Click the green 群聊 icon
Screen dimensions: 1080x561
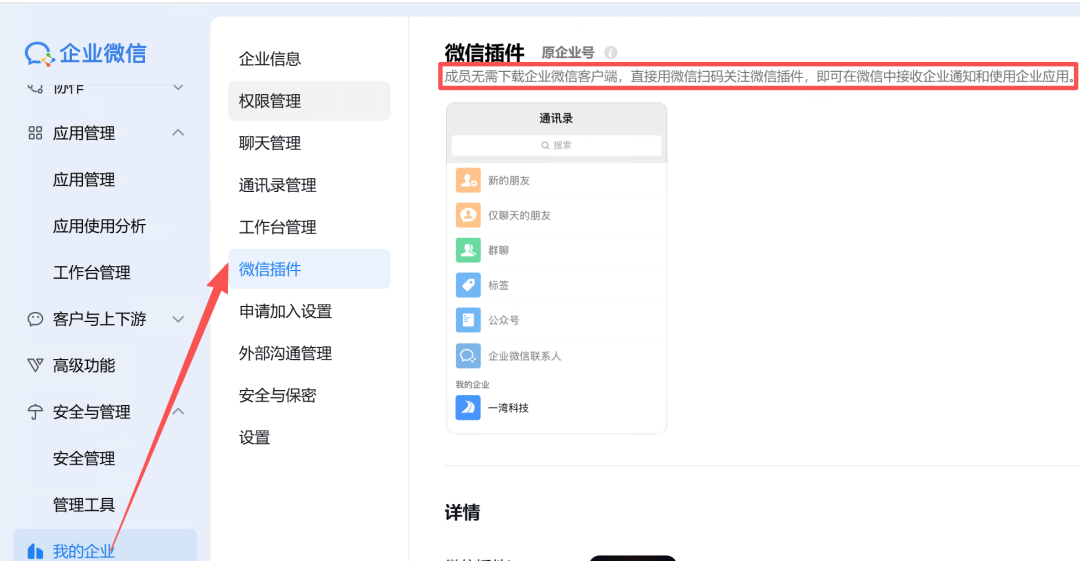pos(468,250)
